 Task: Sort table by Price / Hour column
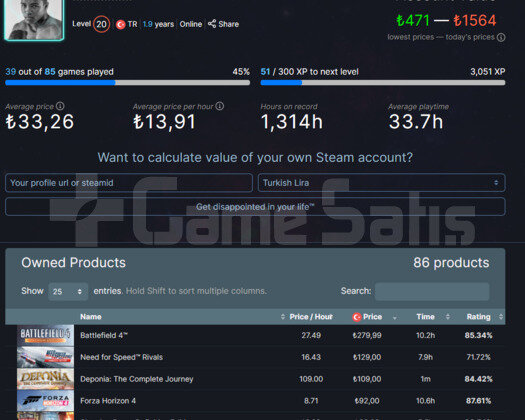311,317
